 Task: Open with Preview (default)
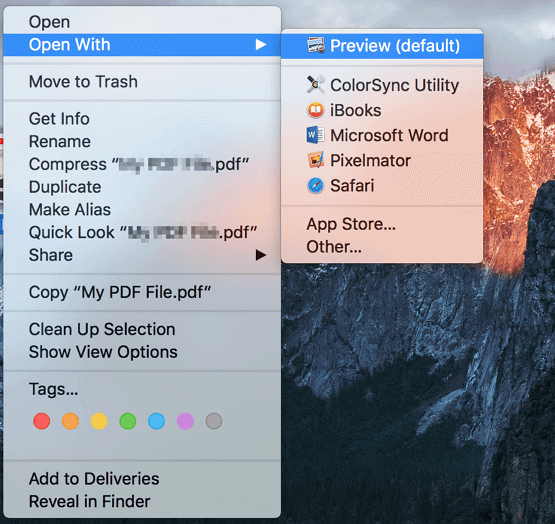(x=382, y=46)
